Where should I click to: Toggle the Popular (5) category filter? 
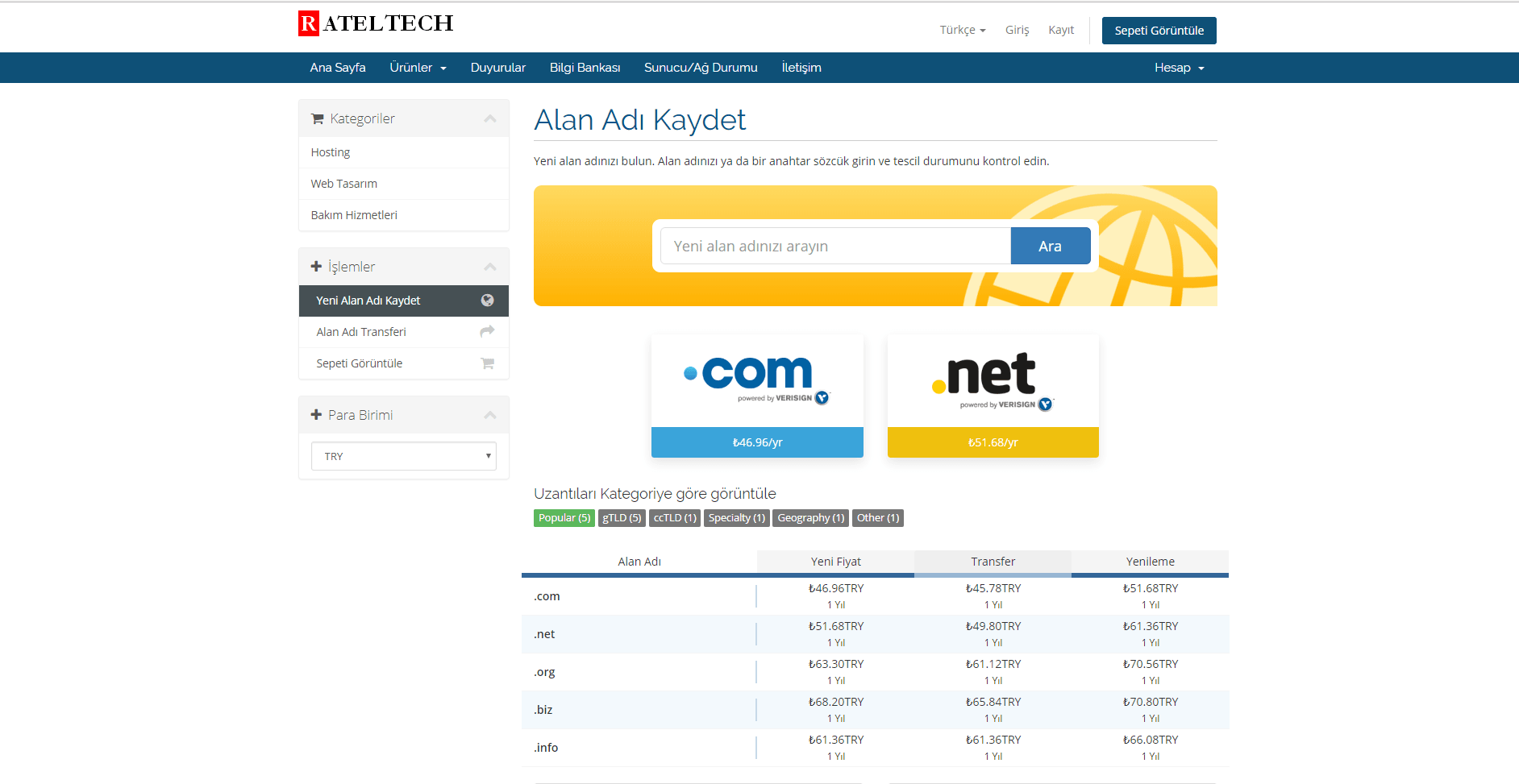[x=564, y=518]
